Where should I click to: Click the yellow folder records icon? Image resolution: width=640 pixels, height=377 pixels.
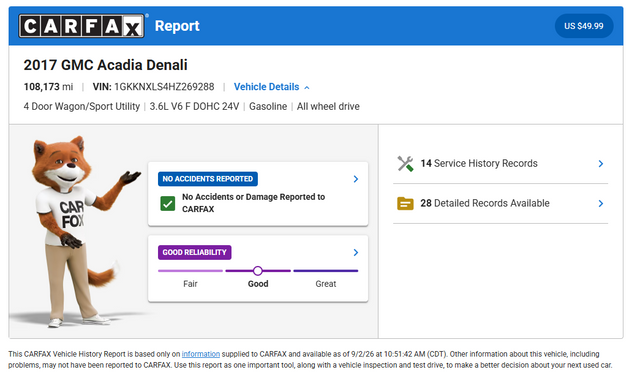[x=405, y=203]
